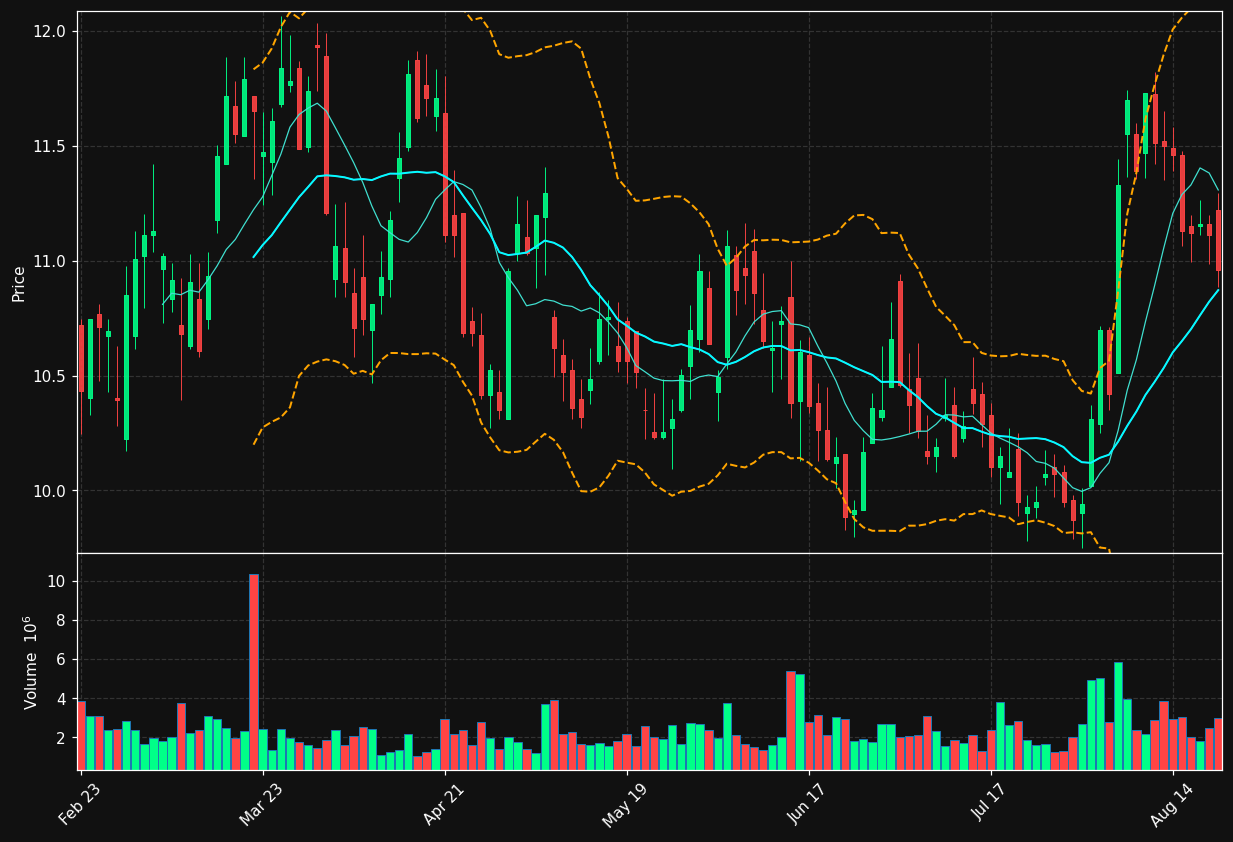
Task: Click the volume axis label 2
Action: coord(60,738)
